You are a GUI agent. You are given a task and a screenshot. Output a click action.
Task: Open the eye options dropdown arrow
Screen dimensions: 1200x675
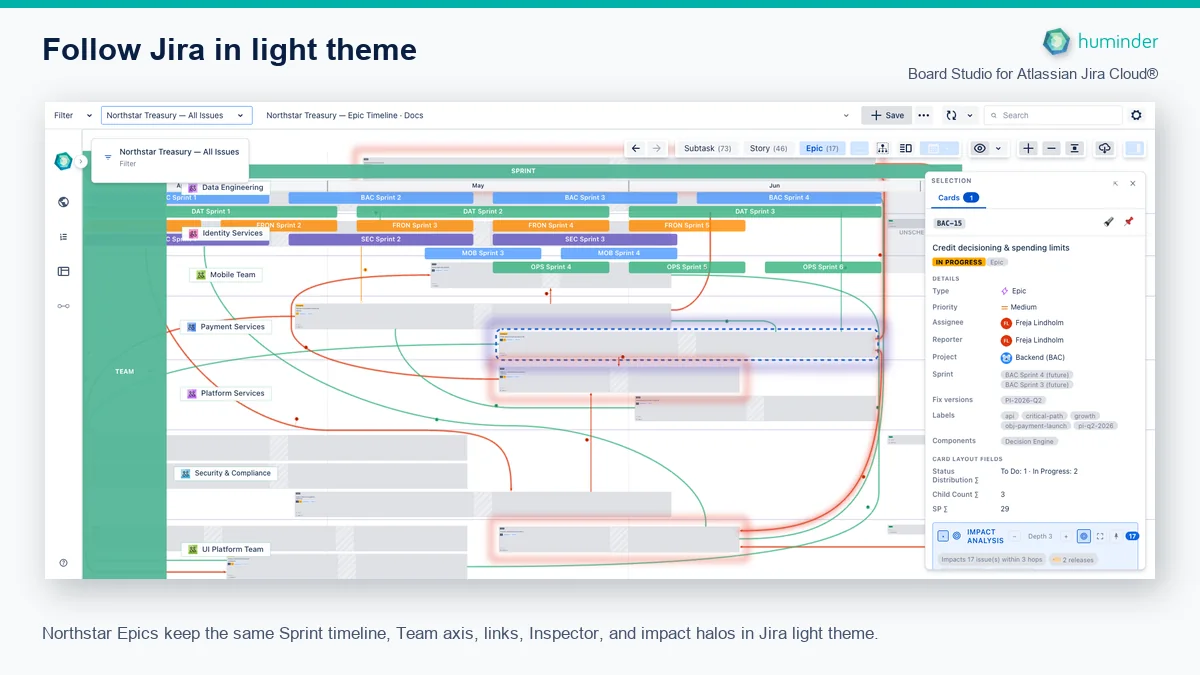[x=998, y=148]
